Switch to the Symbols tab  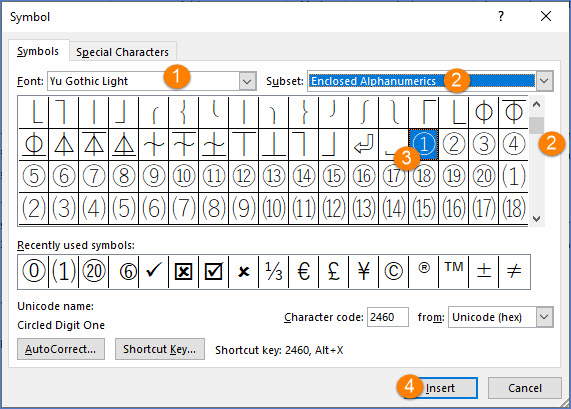(x=38, y=51)
